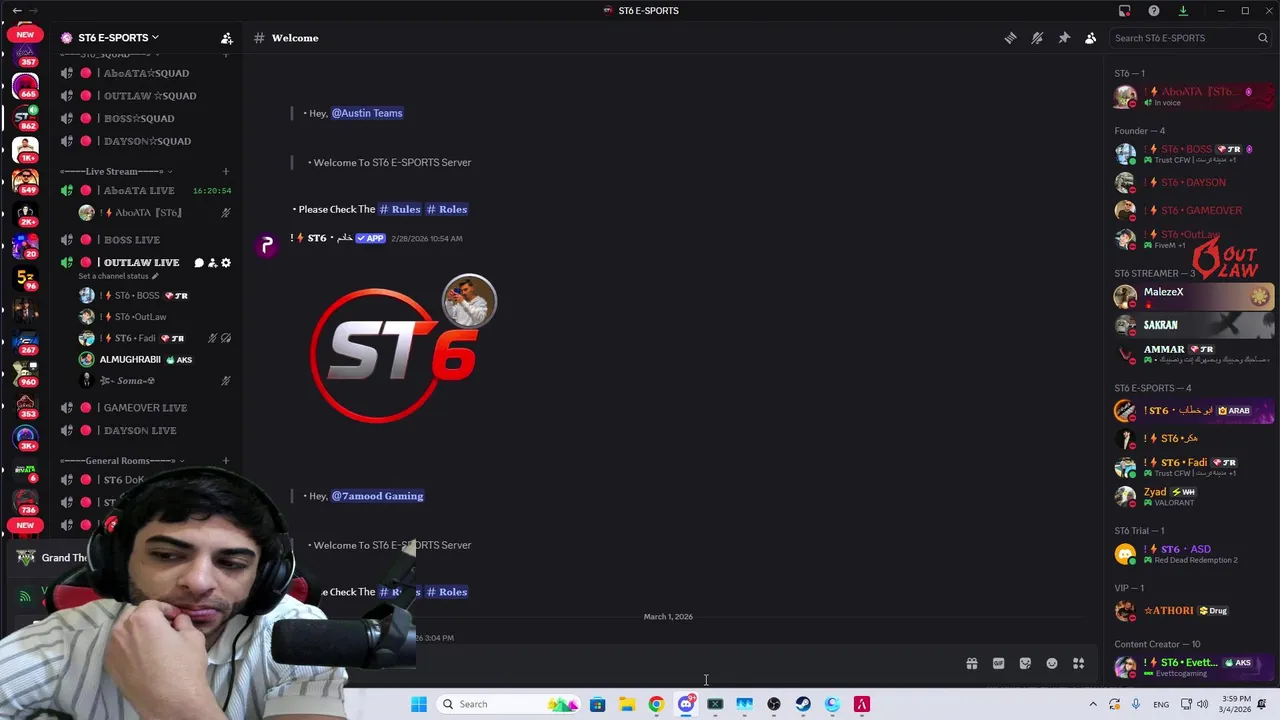Image resolution: width=1280 pixels, height=720 pixels.
Task: Select the OUTLAW LIVE voice channel
Action: [x=142, y=262]
